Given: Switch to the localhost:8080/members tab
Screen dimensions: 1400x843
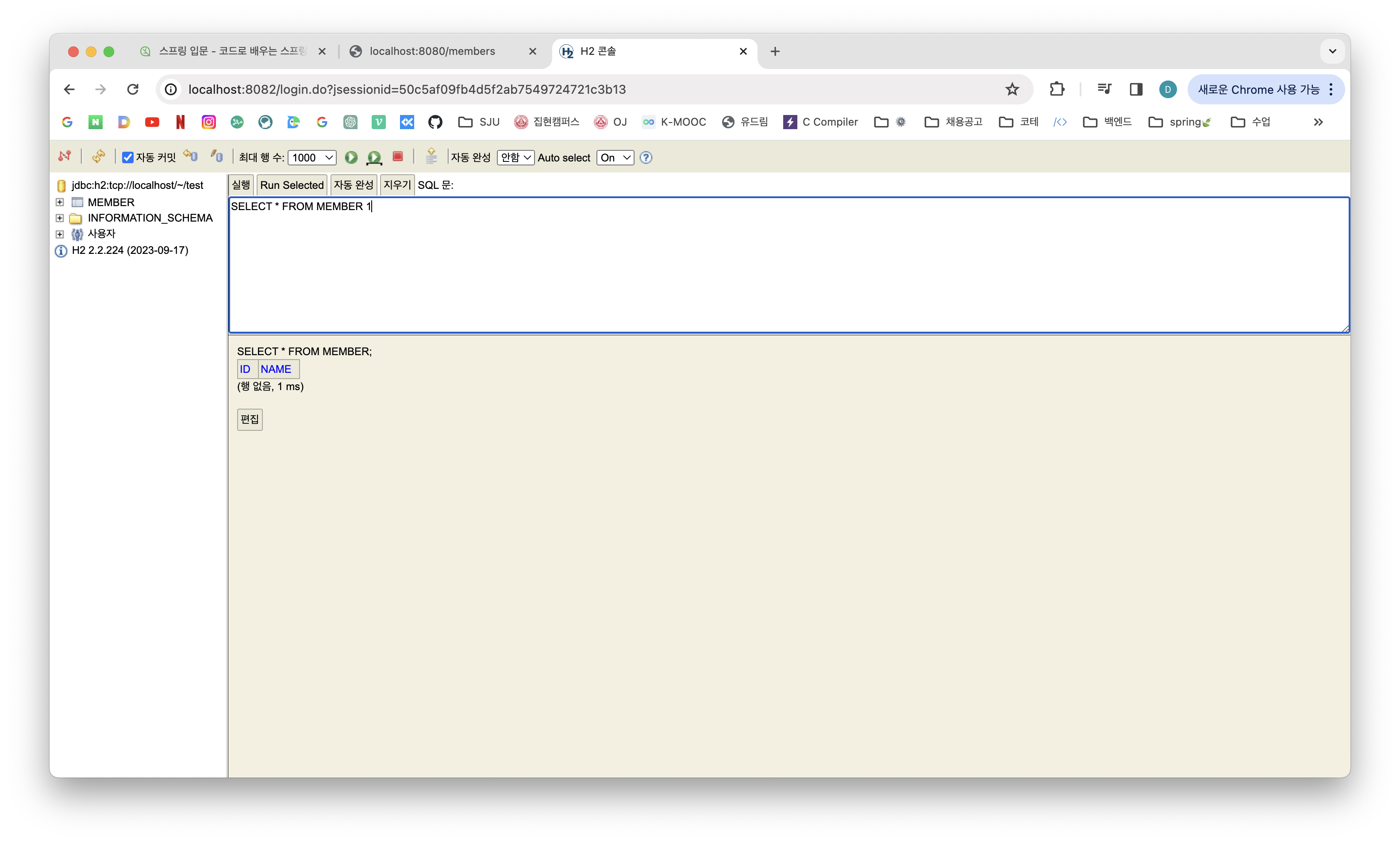Looking at the screenshot, I should [432, 51].
